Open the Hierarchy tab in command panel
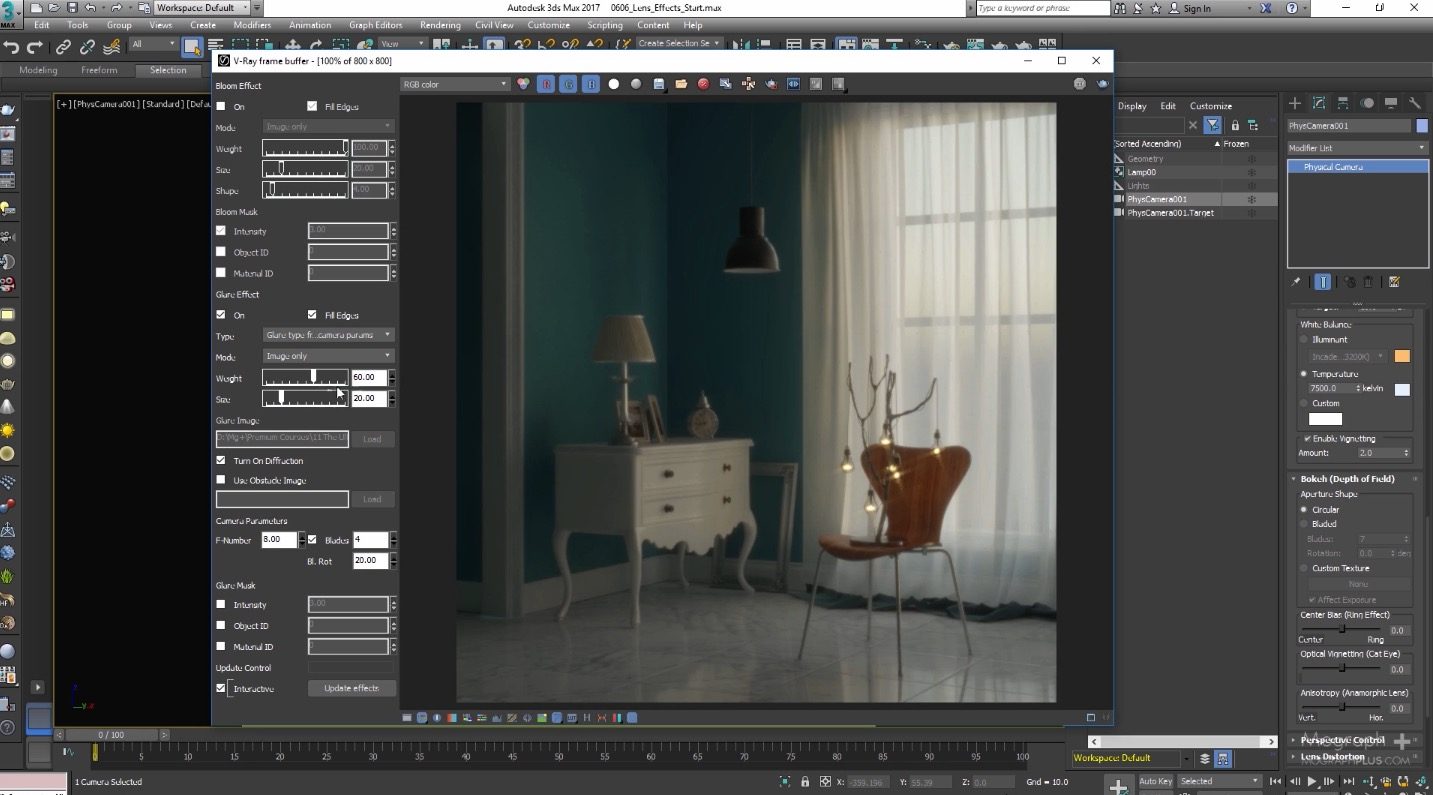 point(1343,103)
